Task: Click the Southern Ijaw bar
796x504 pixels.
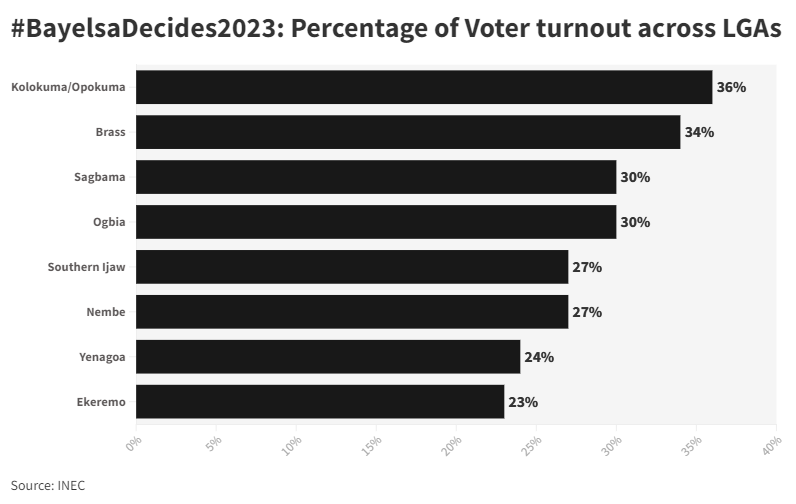Action: pos(352,267)
